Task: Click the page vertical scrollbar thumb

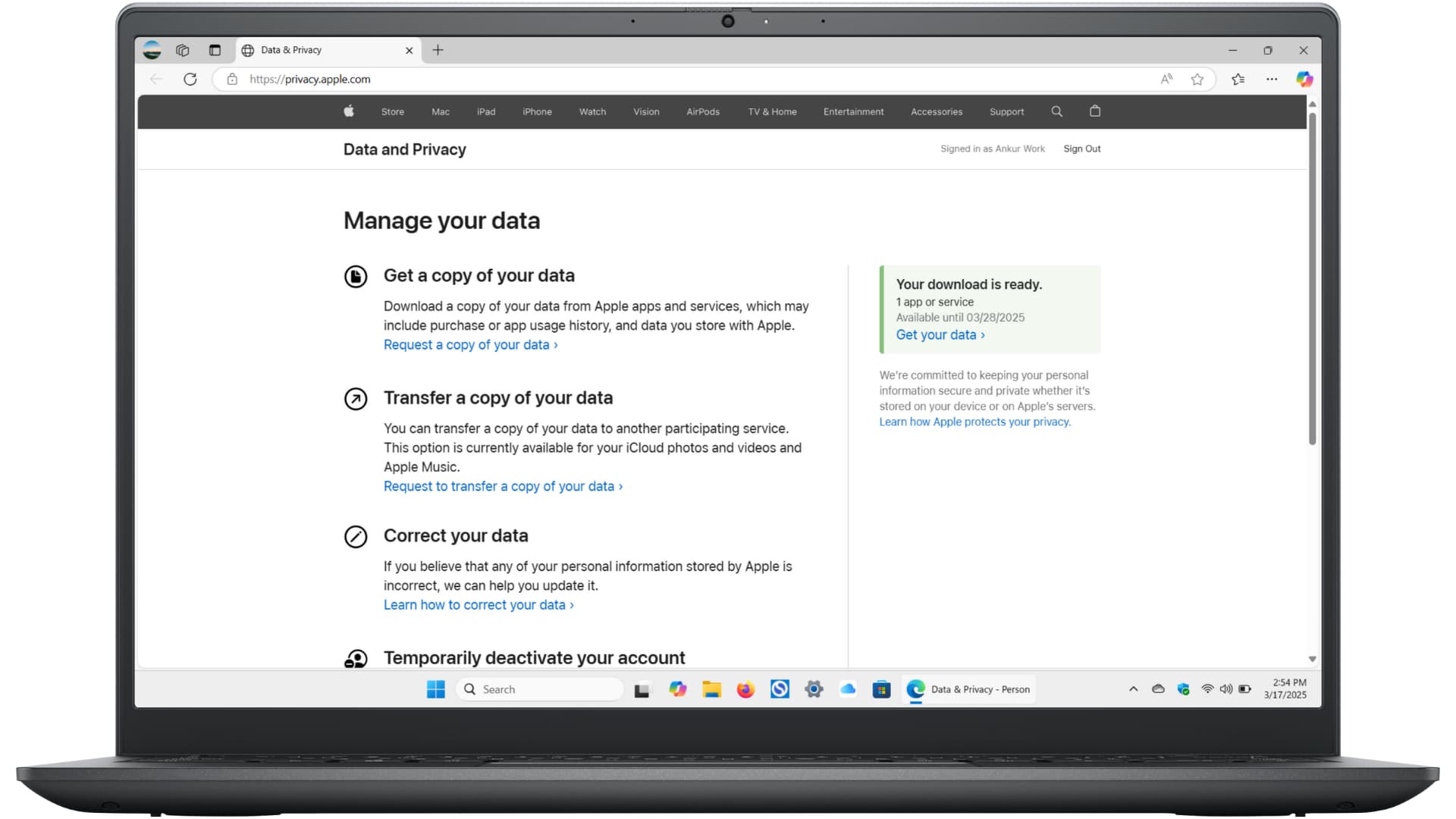Action: (1312, 278)
